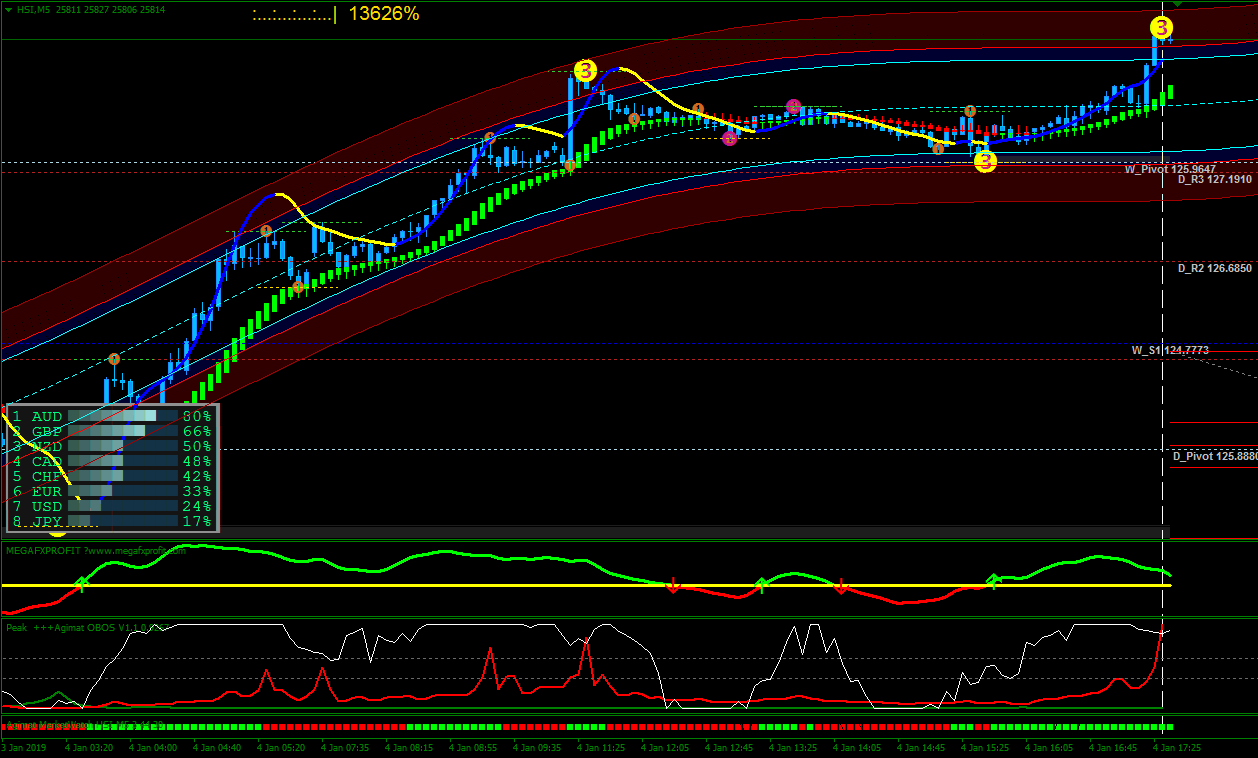Click the green up arrow above 4 Jan 15:25
The image size is (1258, 758).
[x=993, y=580]
